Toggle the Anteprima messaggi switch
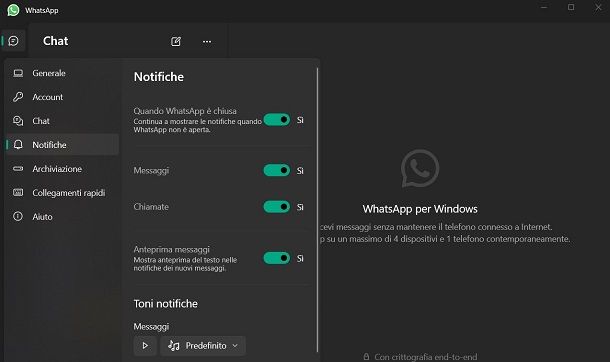610x362 pixels. 277,258
